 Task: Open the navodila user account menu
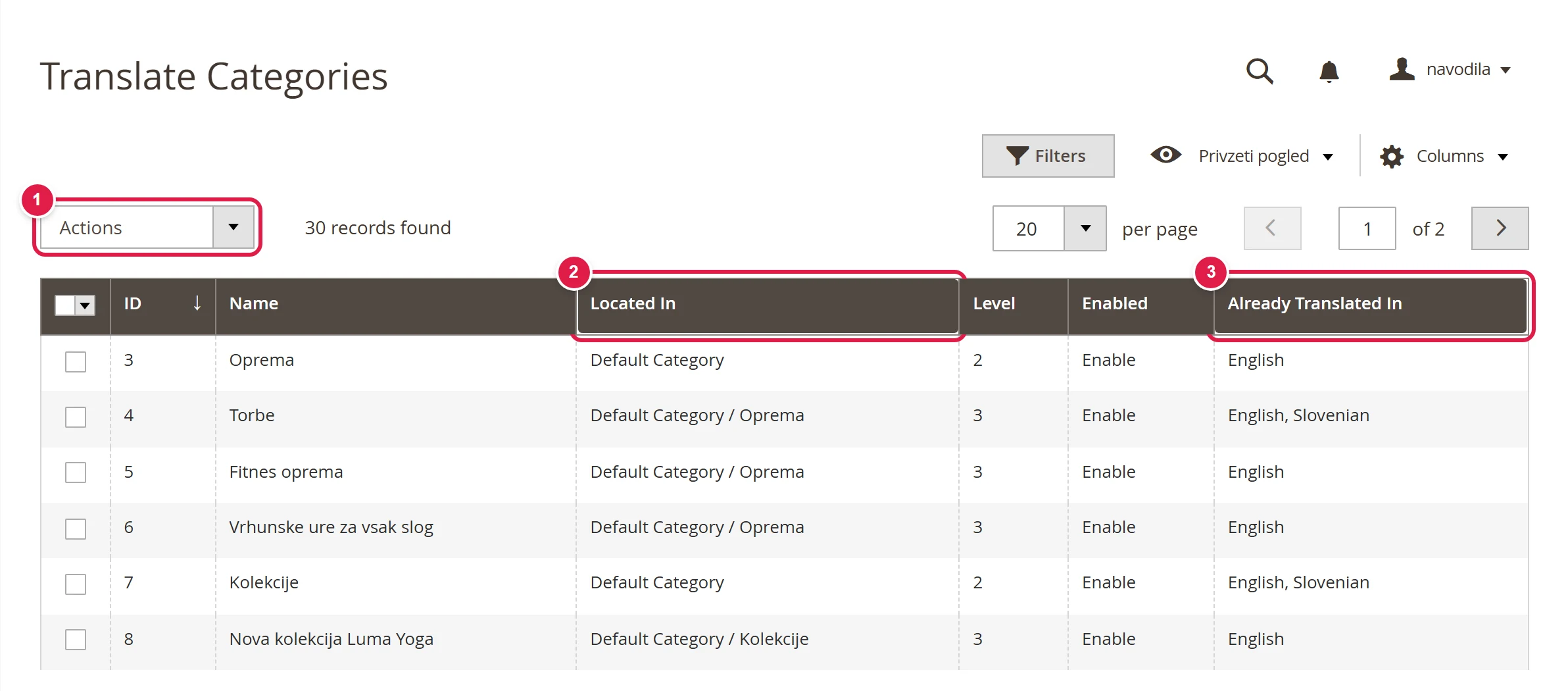click(x=1450, y=69)
